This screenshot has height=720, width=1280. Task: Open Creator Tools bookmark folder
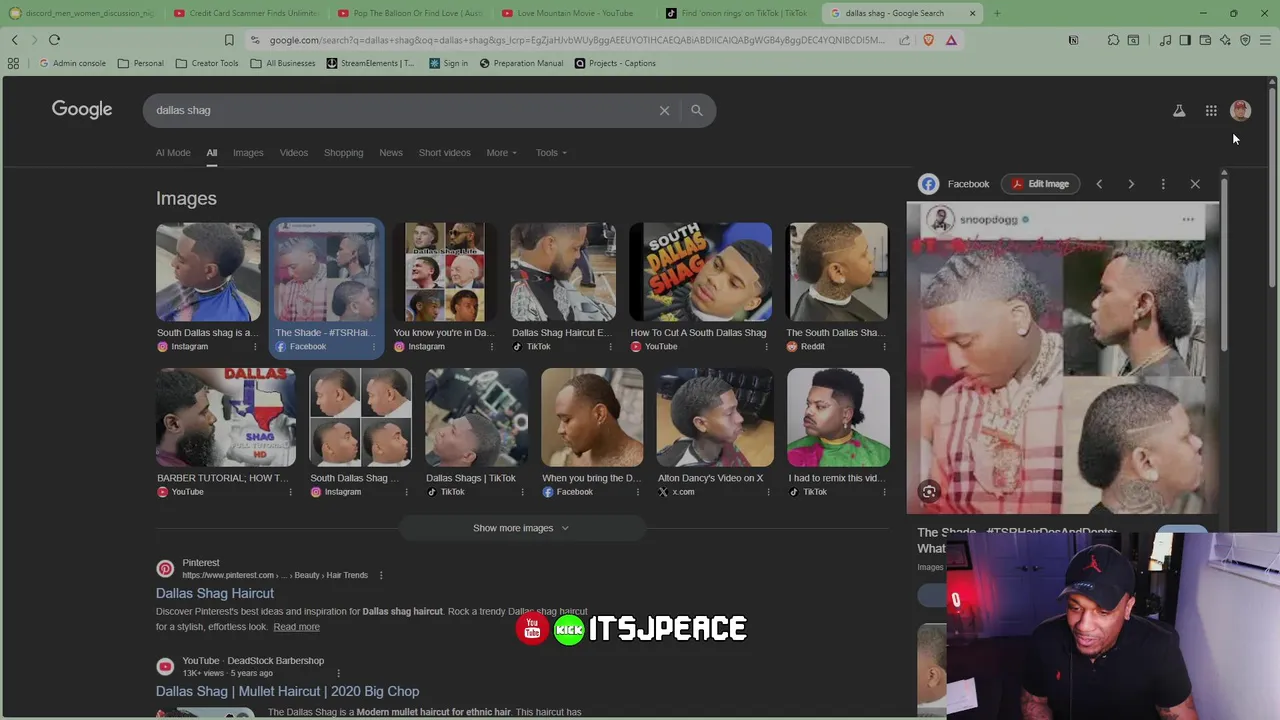(207, 63)
